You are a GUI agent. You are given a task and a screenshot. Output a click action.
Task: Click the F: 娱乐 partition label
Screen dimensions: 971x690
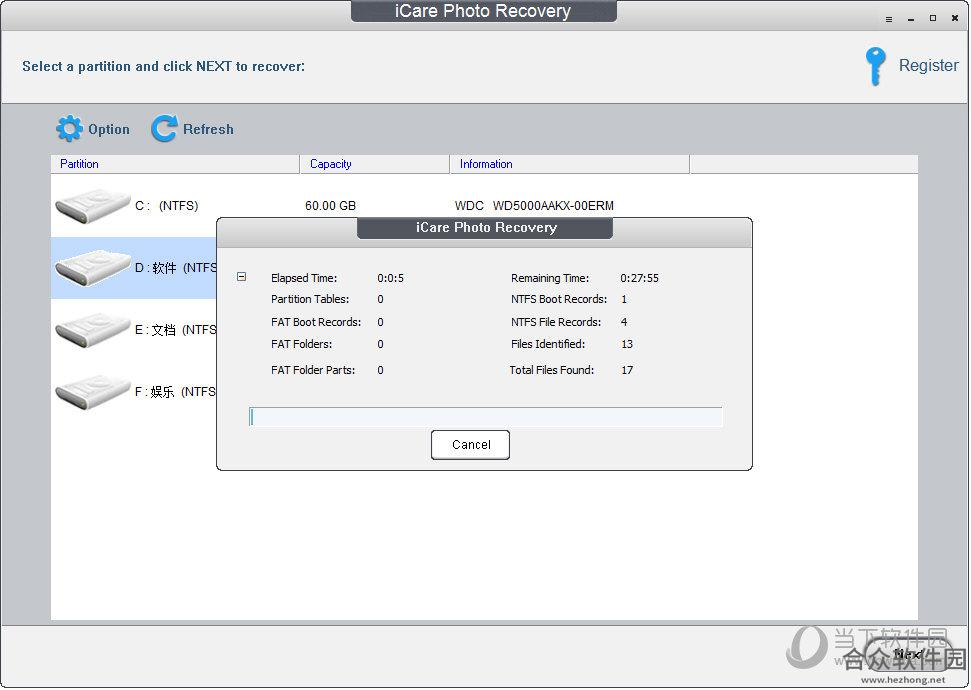point(175,391)
